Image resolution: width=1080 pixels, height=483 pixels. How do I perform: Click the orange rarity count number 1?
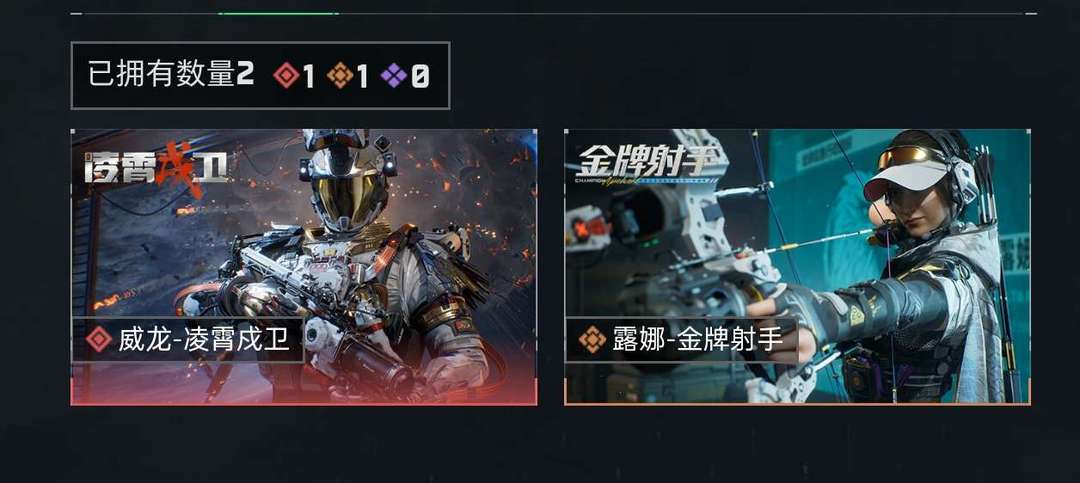(x=362, y=76)
